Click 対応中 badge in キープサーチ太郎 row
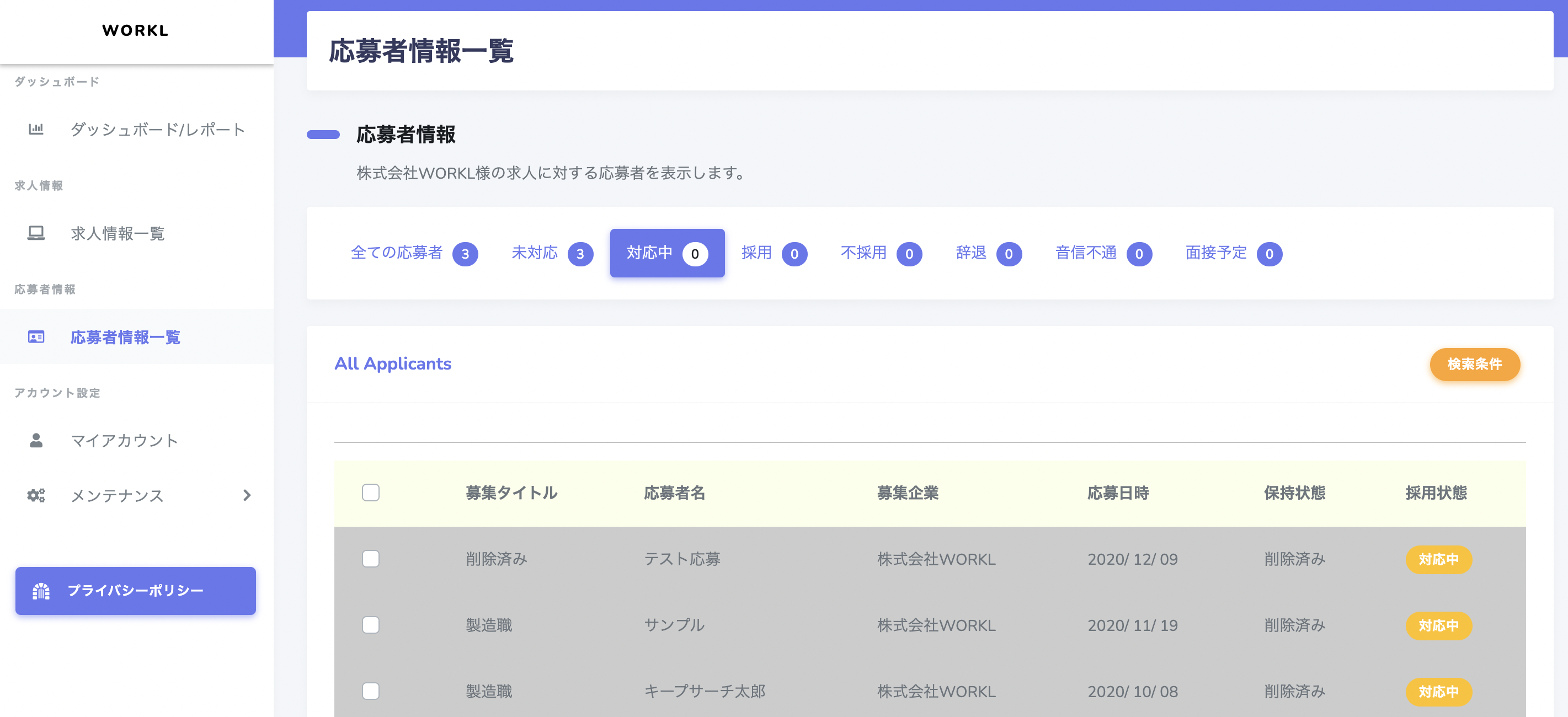The image size is (1568, 717). (x=1438, y=692)
